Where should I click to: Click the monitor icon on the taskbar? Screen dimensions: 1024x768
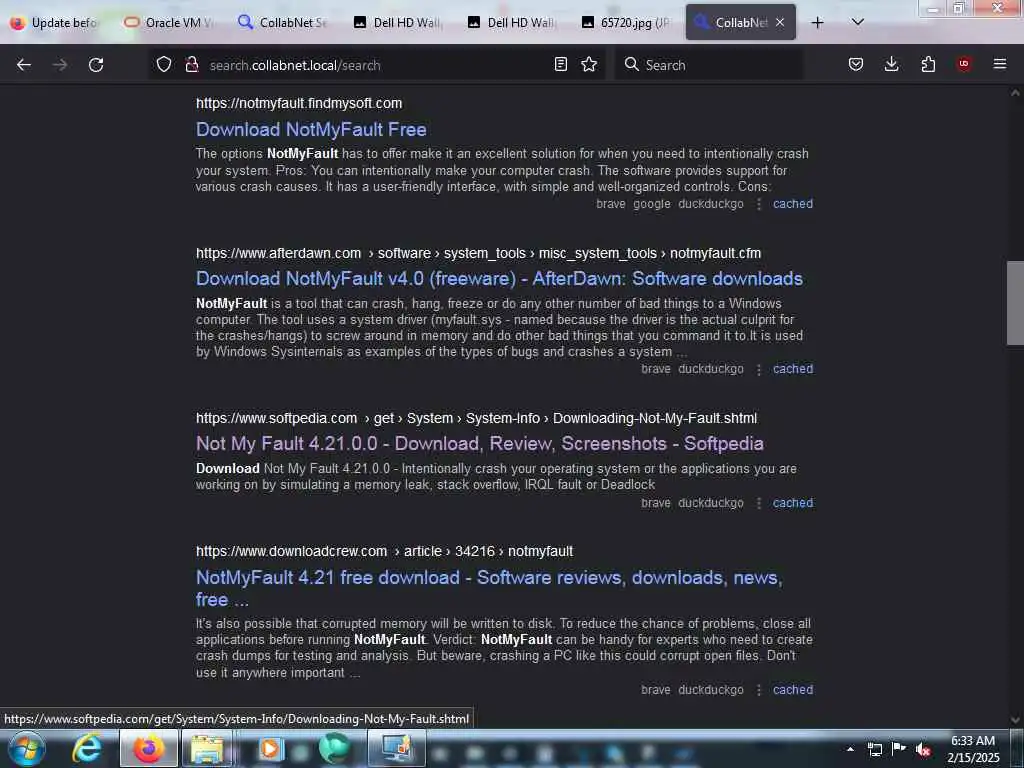click(x=396, y=748)
